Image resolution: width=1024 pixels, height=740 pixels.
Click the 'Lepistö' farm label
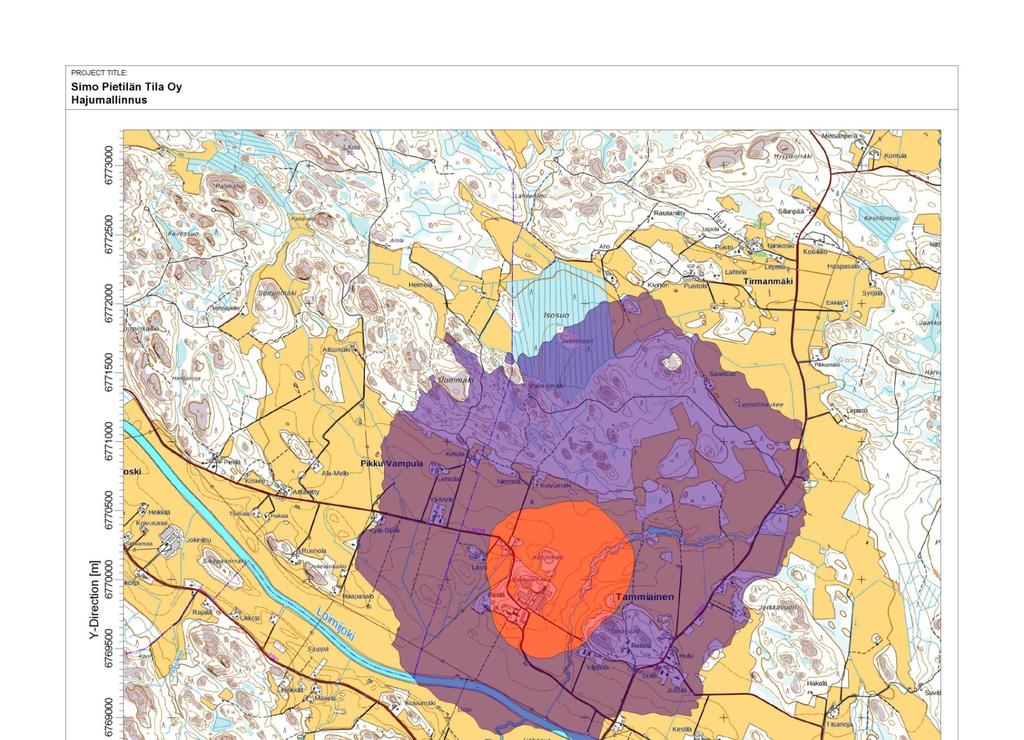(x=857, y=410)
